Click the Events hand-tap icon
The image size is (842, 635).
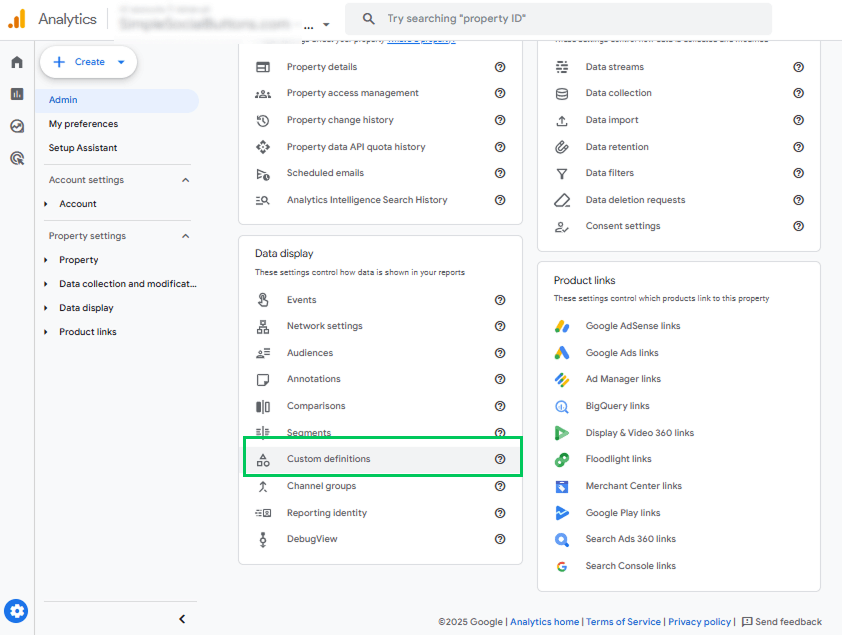[x=263, y=300]
